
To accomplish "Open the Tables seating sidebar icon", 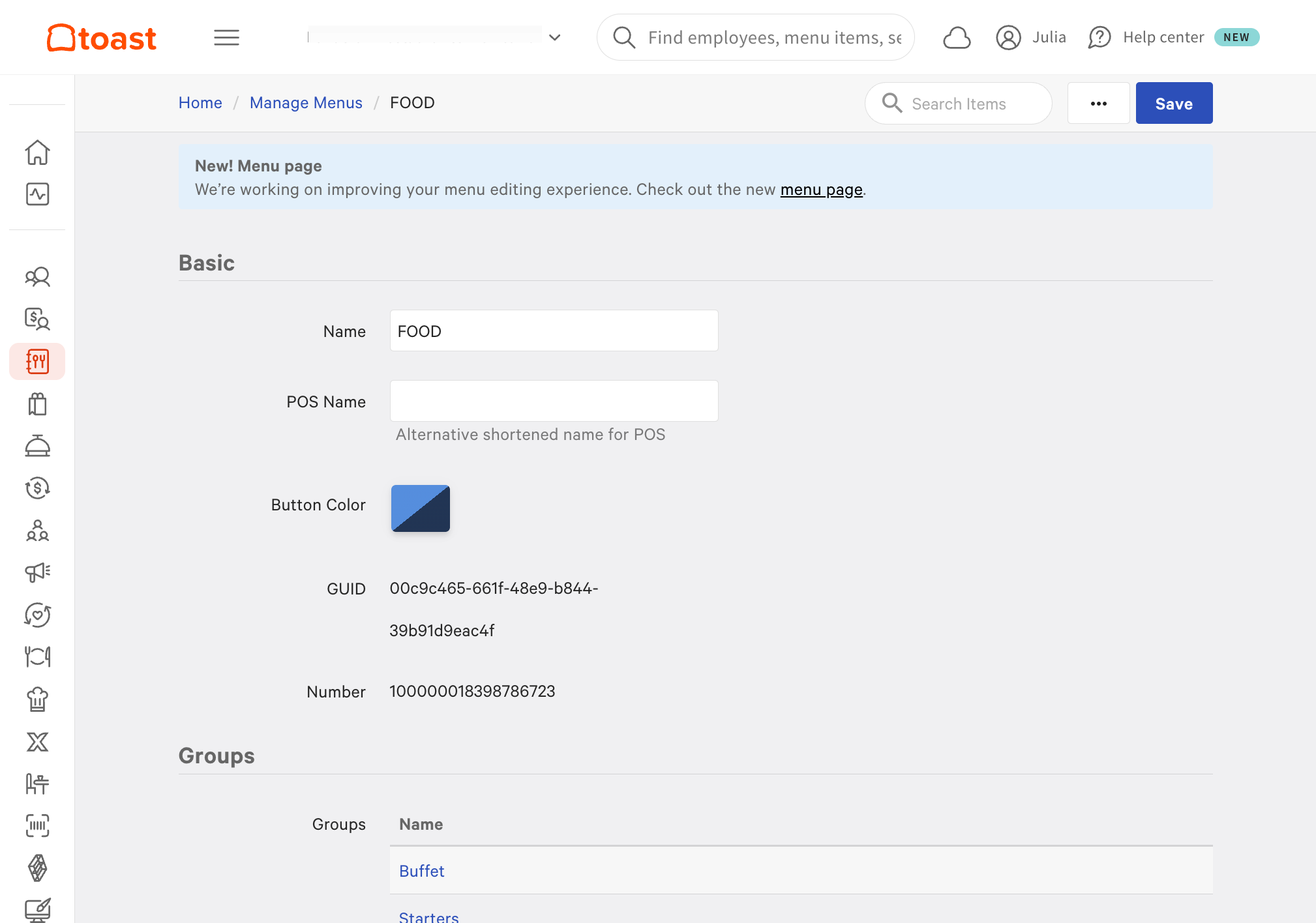I will tap(37, 784).
